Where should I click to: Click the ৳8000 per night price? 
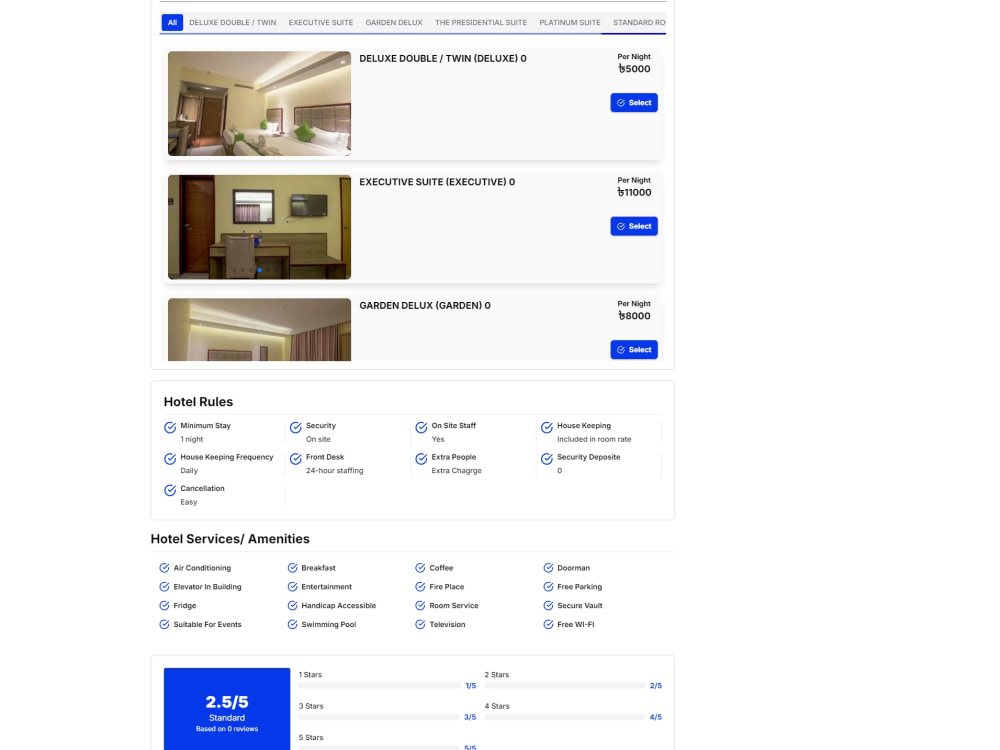point(635,316)
